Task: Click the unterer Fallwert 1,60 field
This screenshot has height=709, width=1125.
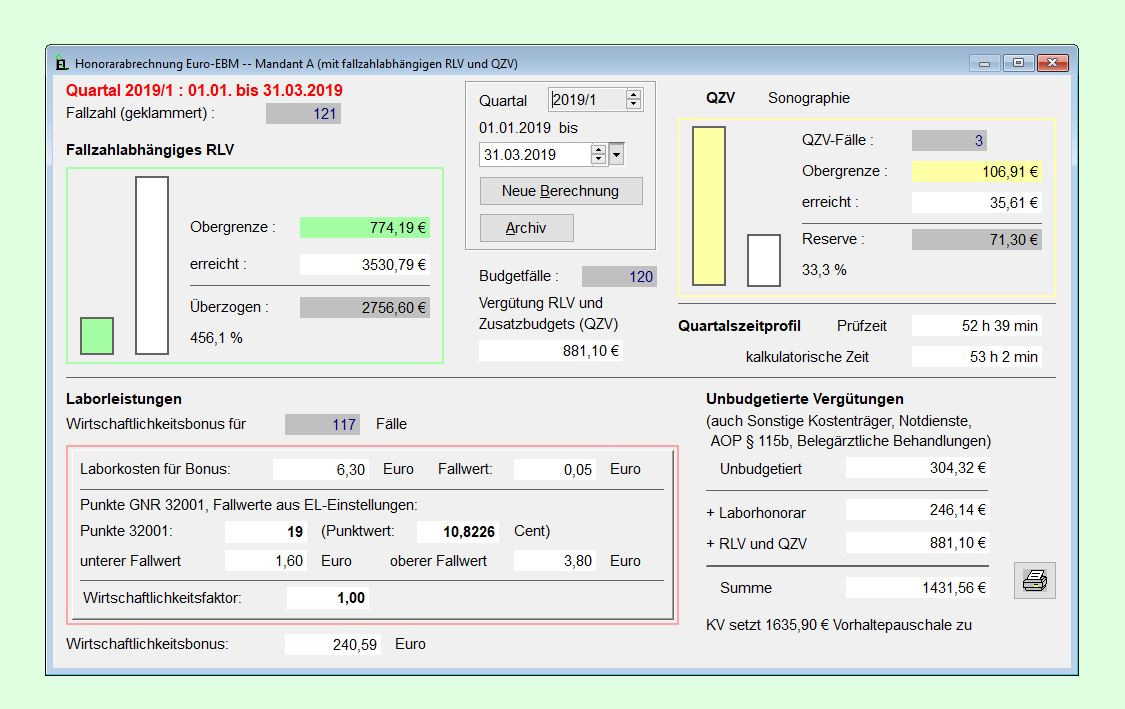Action: coord(266,561)
